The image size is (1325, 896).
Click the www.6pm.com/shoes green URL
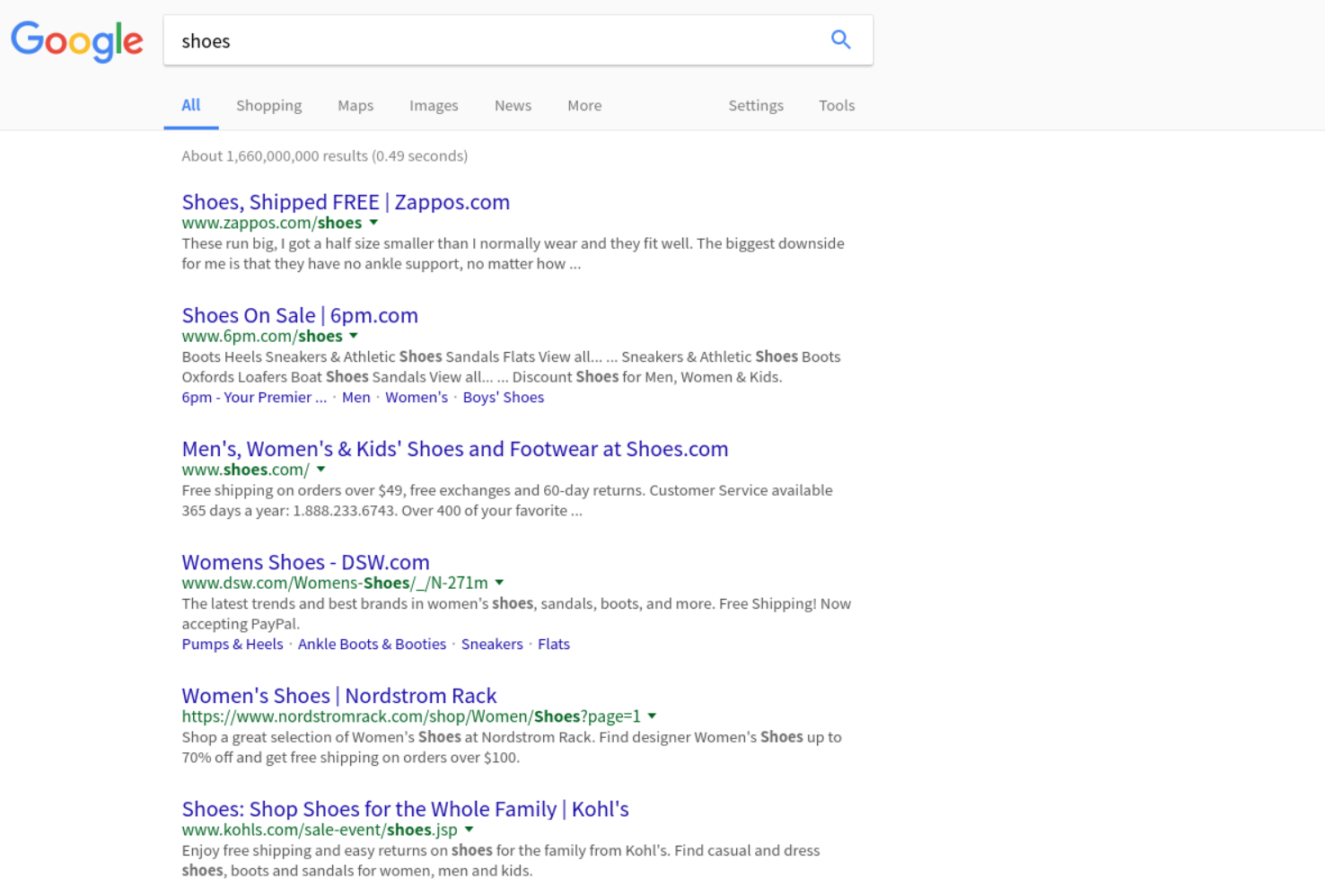click(x=262, y=336)
